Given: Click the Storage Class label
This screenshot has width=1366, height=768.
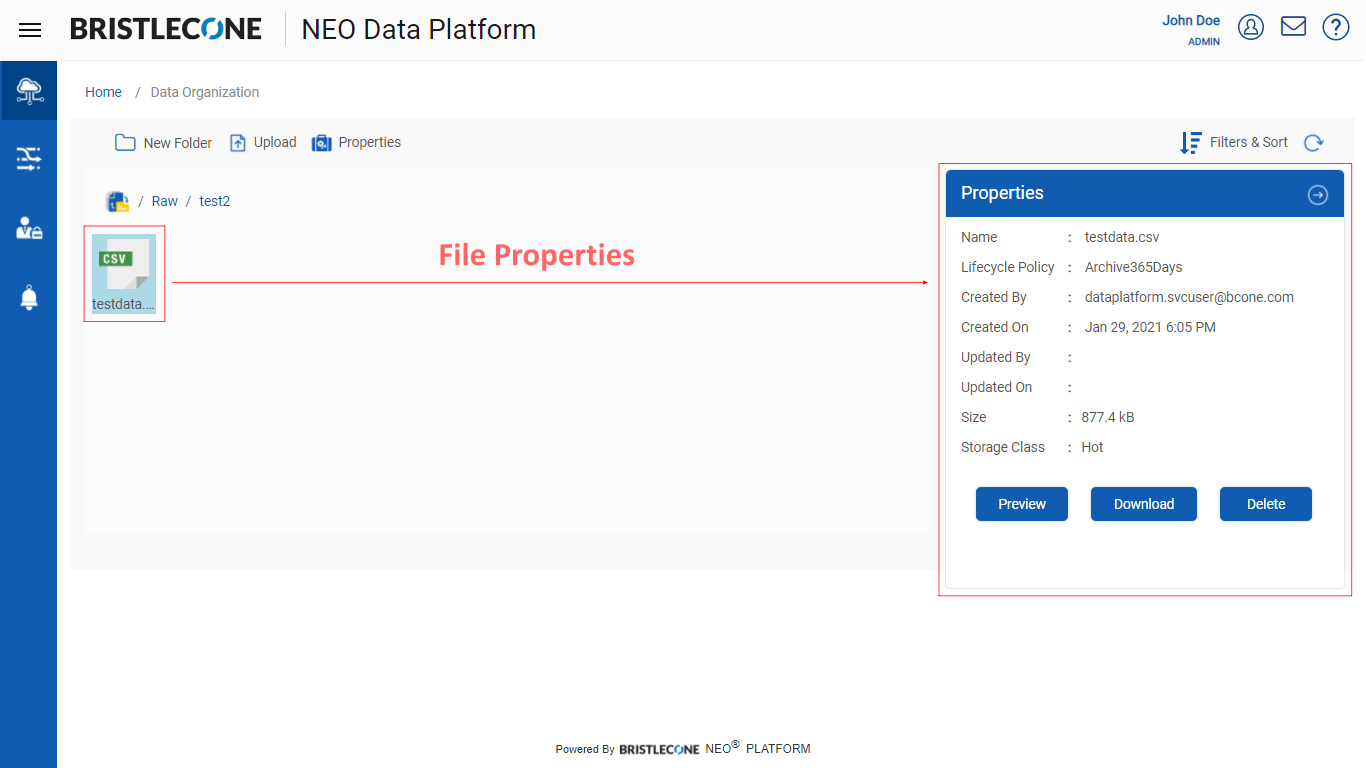Looking at the screenshot, I should click(x=1003, y=447).
